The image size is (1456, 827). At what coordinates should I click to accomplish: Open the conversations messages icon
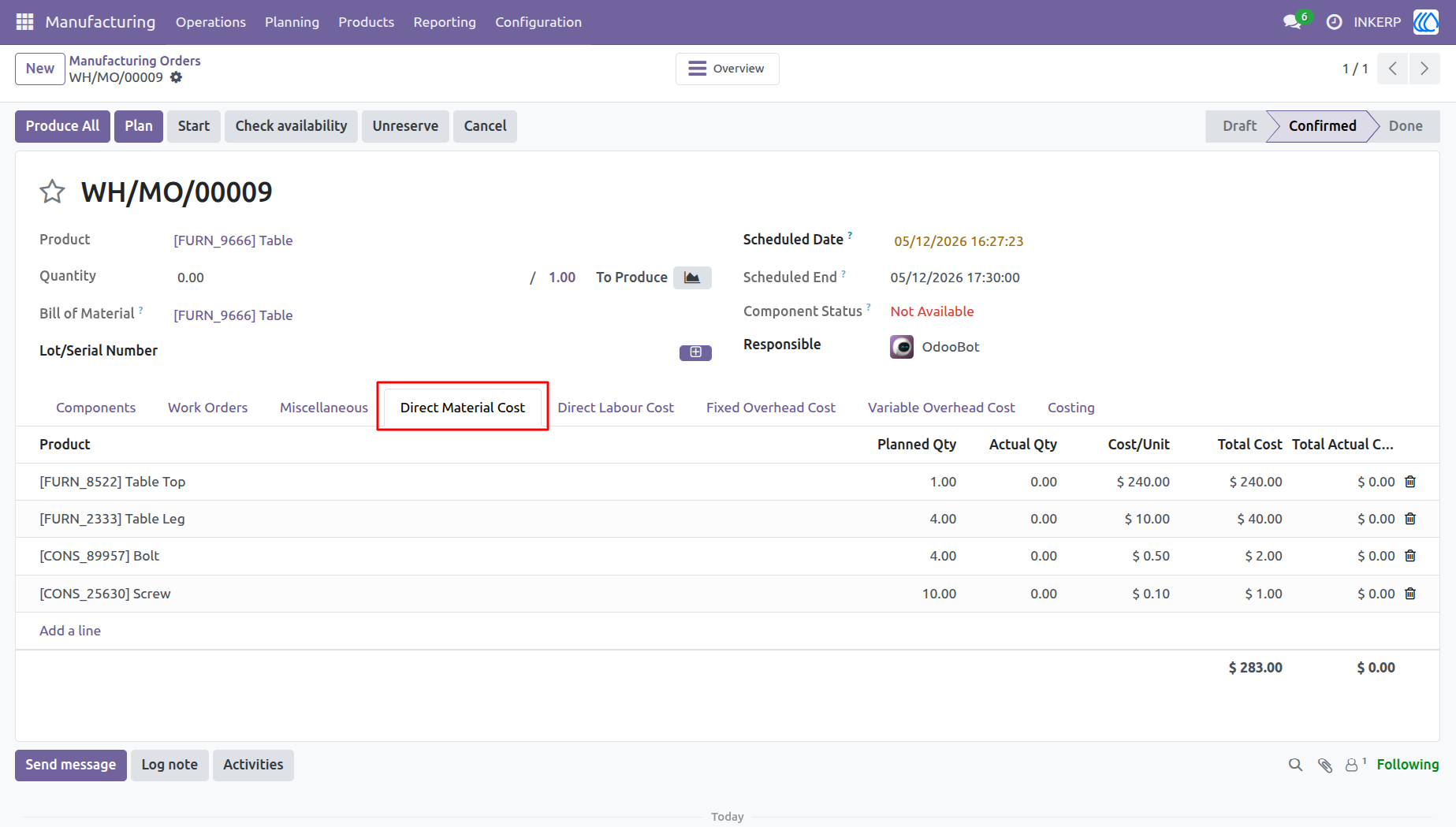pos(1292,22)
